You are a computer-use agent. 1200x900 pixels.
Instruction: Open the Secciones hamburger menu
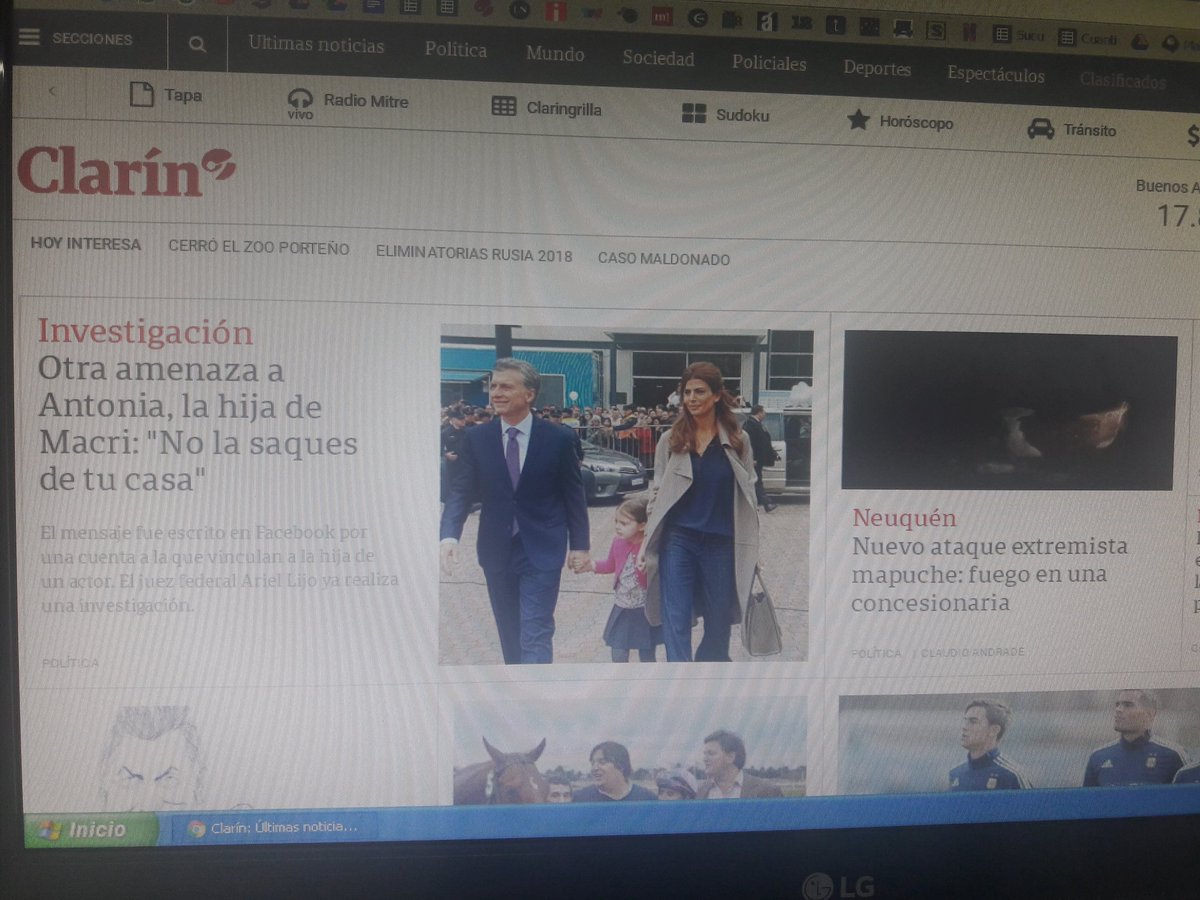click(x=29, y=38)
